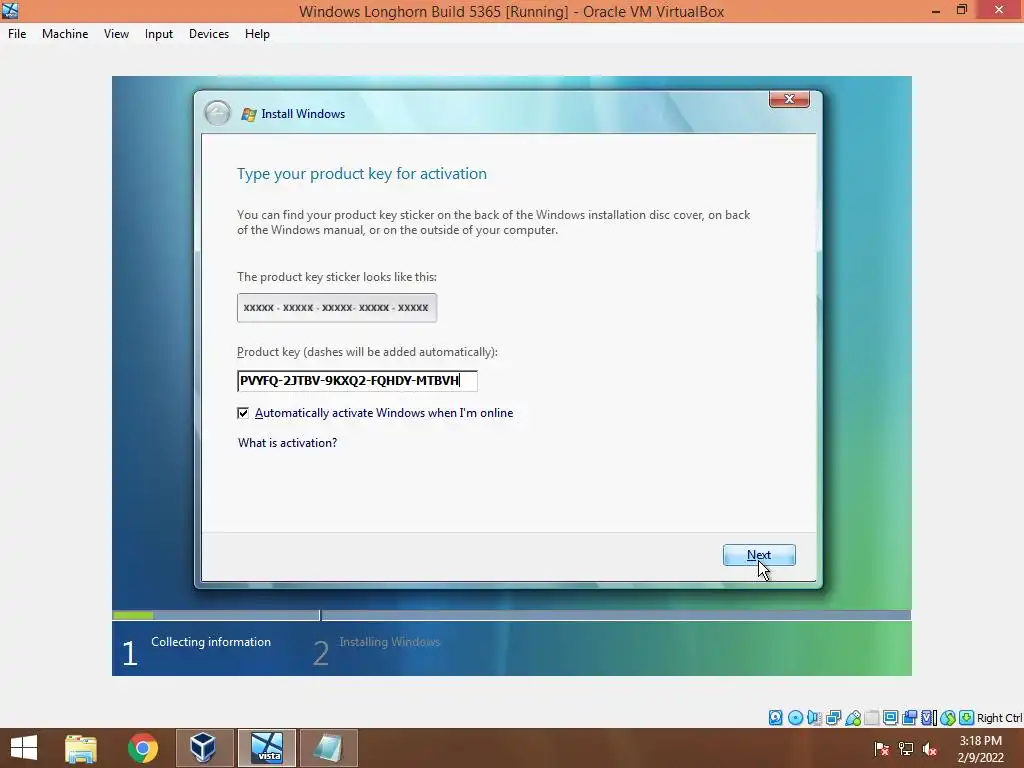Click the hard disk activity indicator icon
The image size is (1024, 768).
coord(776,718)
